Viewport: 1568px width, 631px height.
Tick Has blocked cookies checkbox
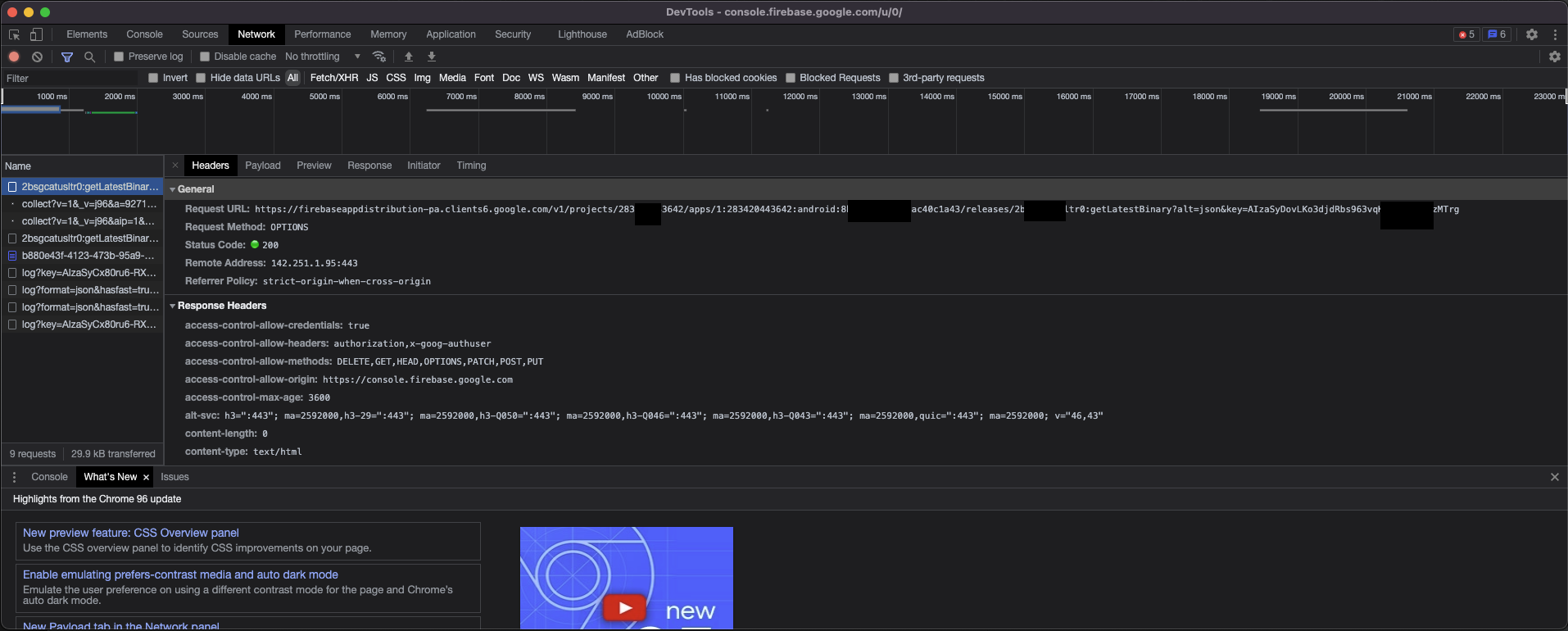pos(675,78)
